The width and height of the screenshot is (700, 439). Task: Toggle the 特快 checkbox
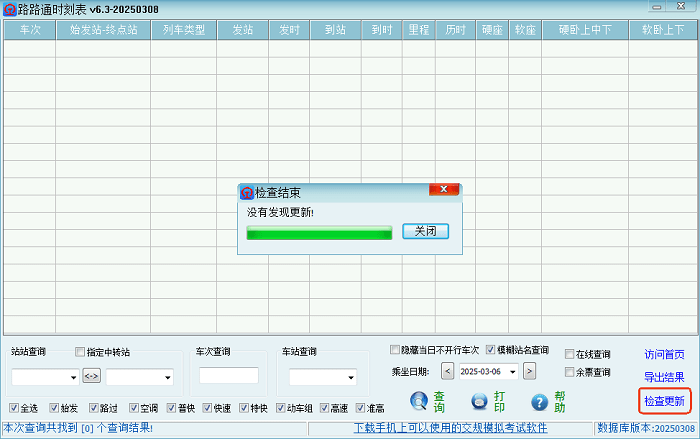244,408
